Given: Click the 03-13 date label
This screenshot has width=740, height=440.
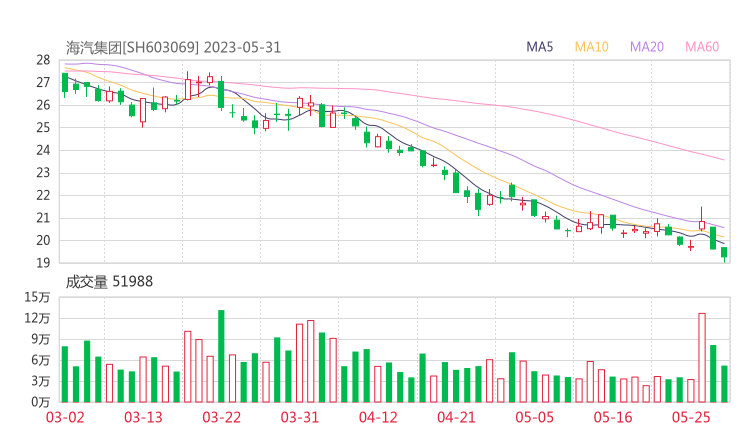Looking at the screenshot, I should click(x=143, y=417).
